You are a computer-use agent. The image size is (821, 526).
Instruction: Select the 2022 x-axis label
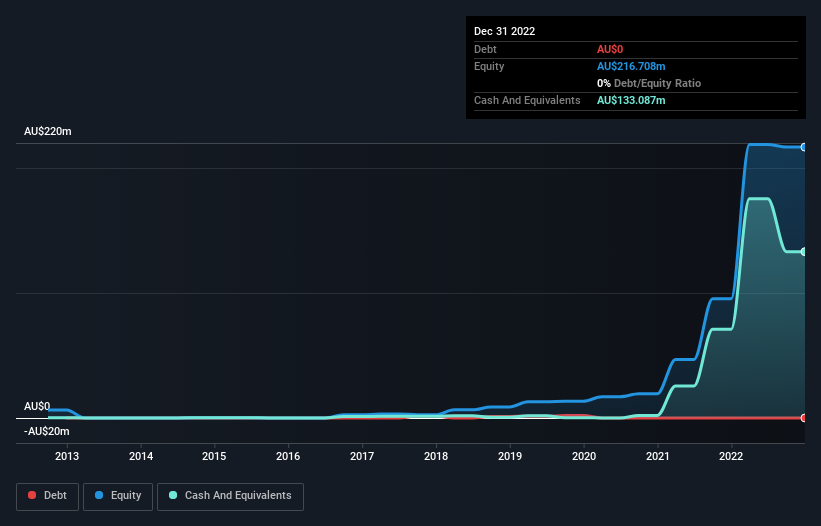click(731, 456)
